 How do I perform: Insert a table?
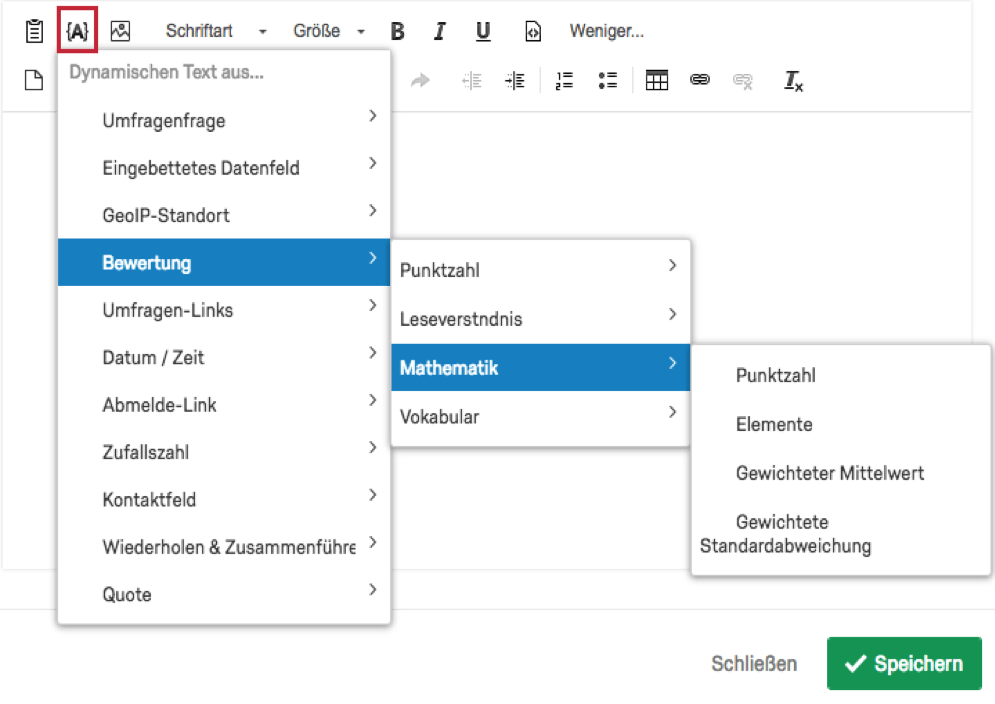coord(657,81)
